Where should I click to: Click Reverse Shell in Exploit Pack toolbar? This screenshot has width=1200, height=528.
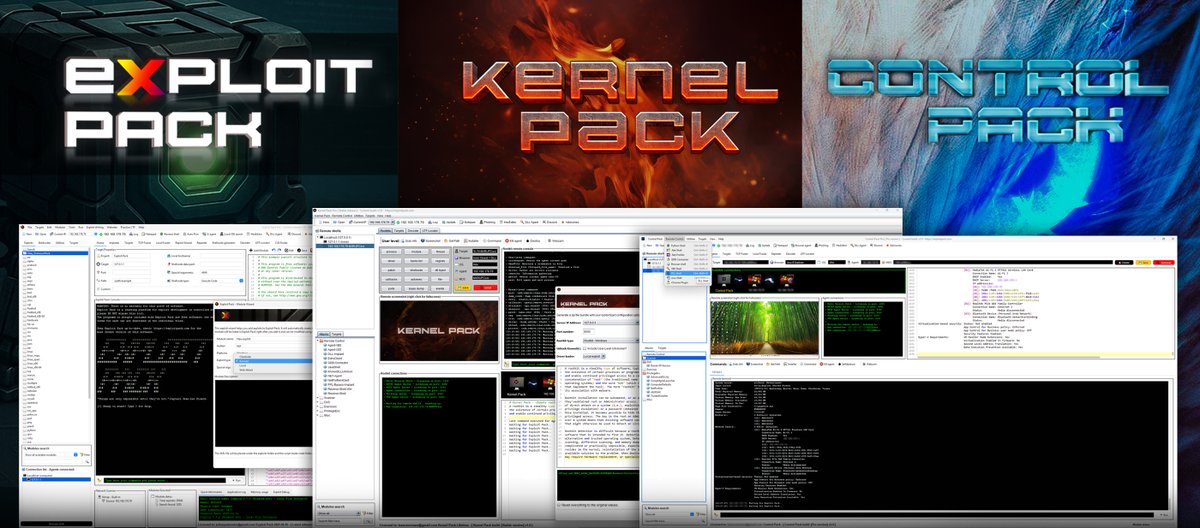point(169,234)
